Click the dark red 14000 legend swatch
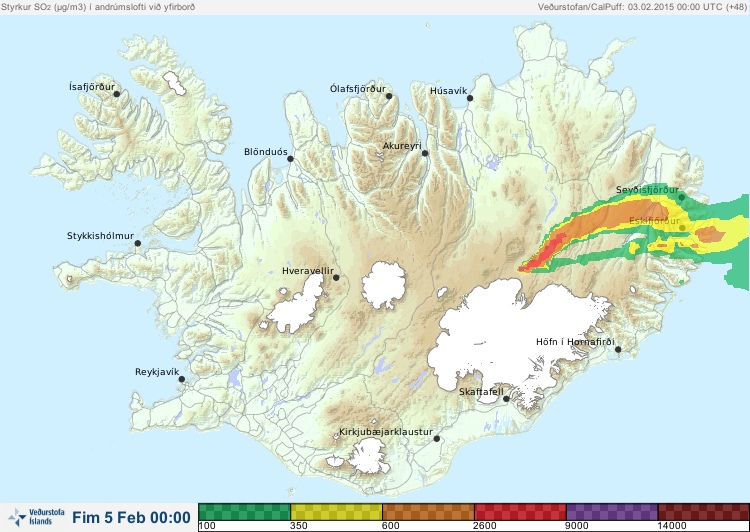This screenshot has height=532, width=750. (703, 512)
